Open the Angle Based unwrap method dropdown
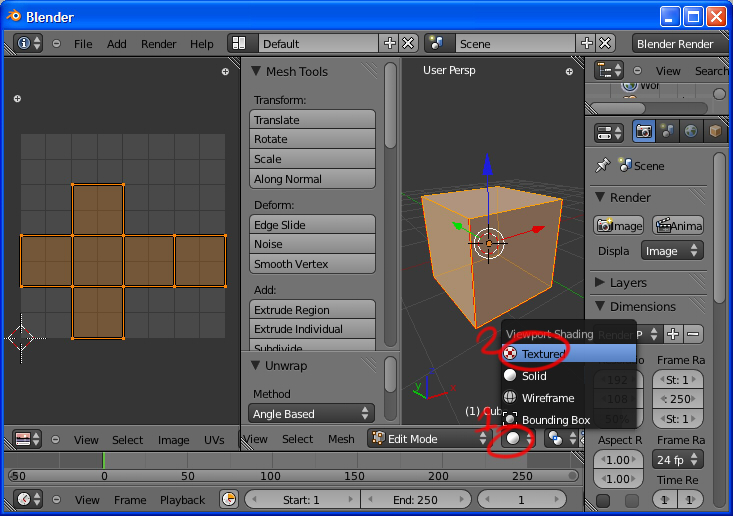The height and width of the screenshot is (516, 733). point(311,413)
